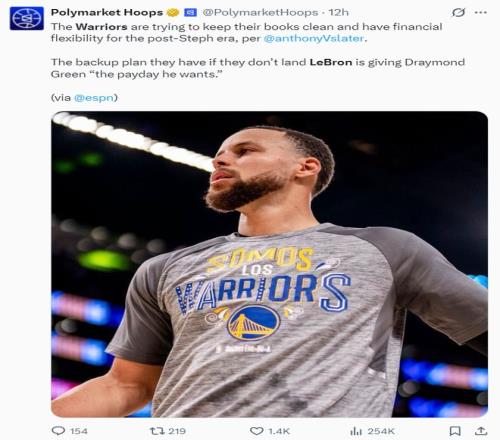Open the Polymarket Hoops profile avatar
500x440 pixels.
pyautogui.click(x=27, y=19)
